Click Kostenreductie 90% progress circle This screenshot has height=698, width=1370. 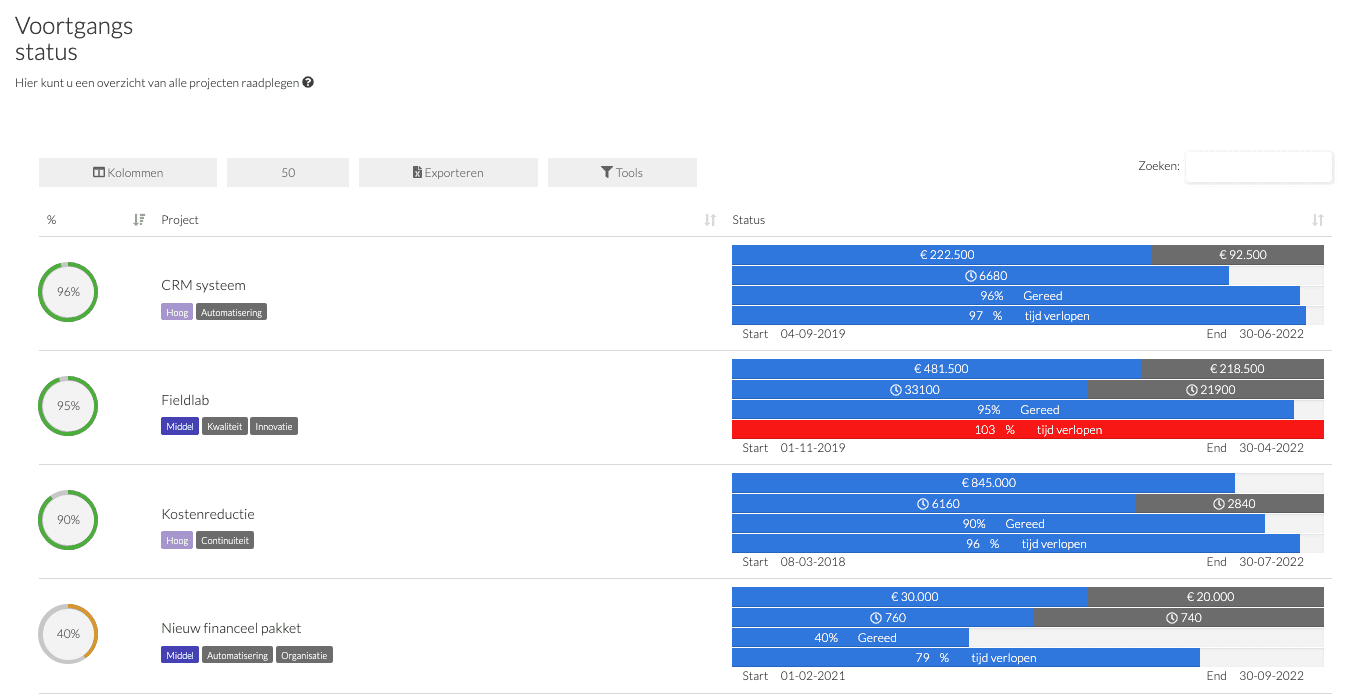68,520
